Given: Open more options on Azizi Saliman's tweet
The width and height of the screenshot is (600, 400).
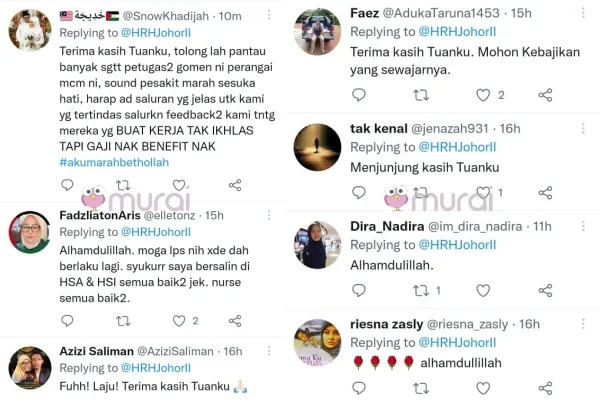Looking at the screenshot, I should [269, 351].
